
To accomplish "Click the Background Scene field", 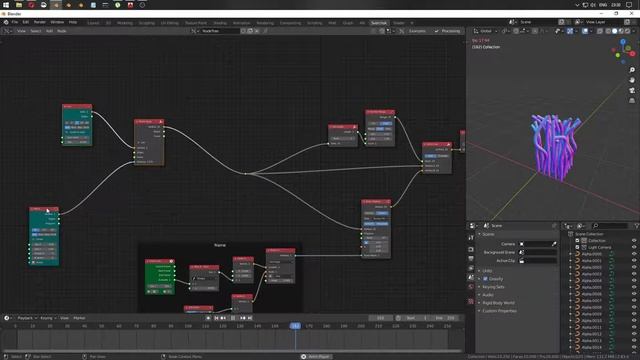I will [538, 252].
